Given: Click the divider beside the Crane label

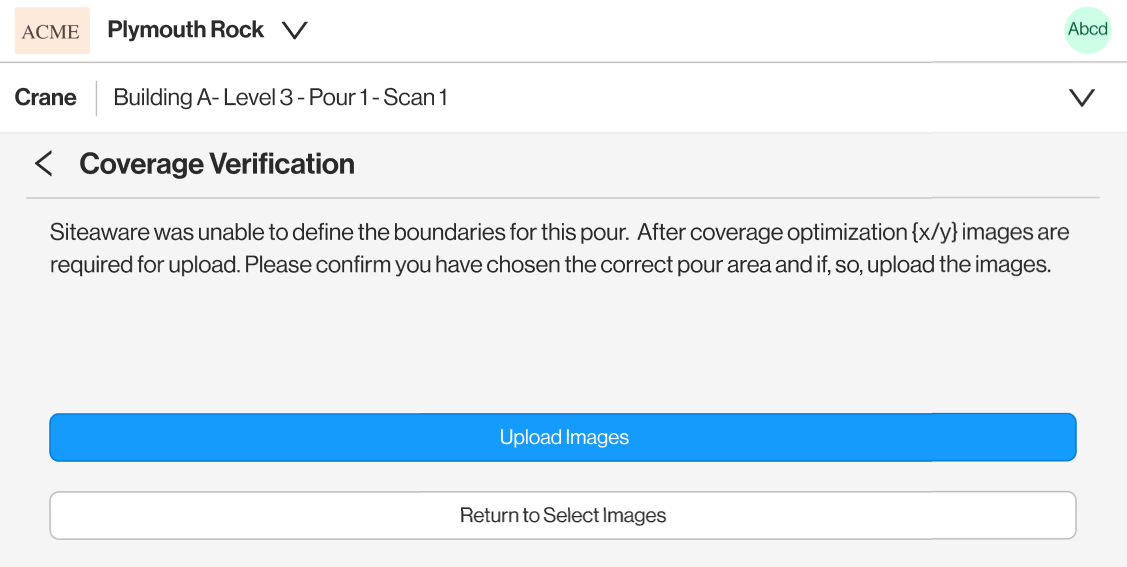Looking at the screenshot, I should tap(97, 98).
